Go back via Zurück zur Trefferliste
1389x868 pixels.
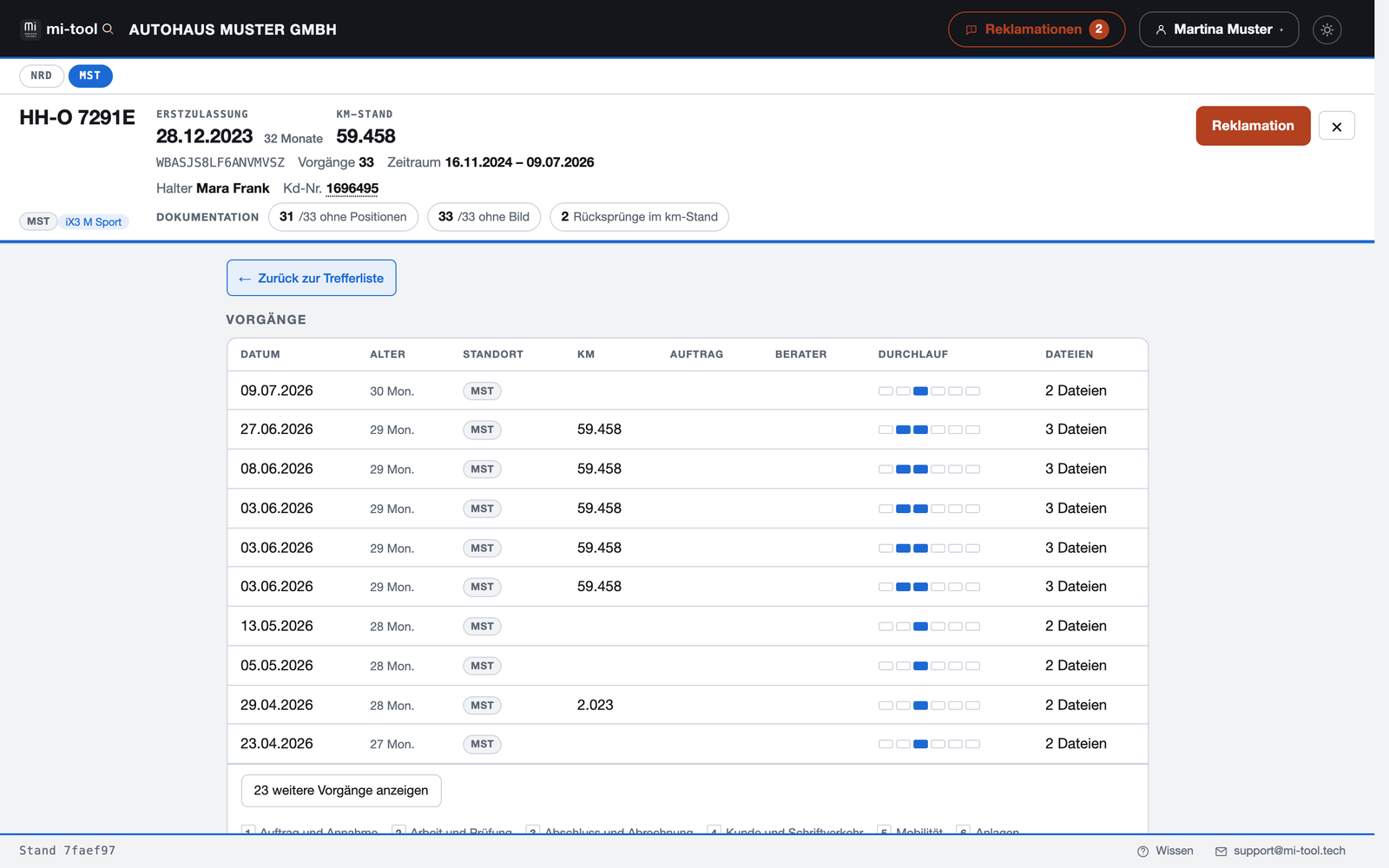[x=312, y=278]
